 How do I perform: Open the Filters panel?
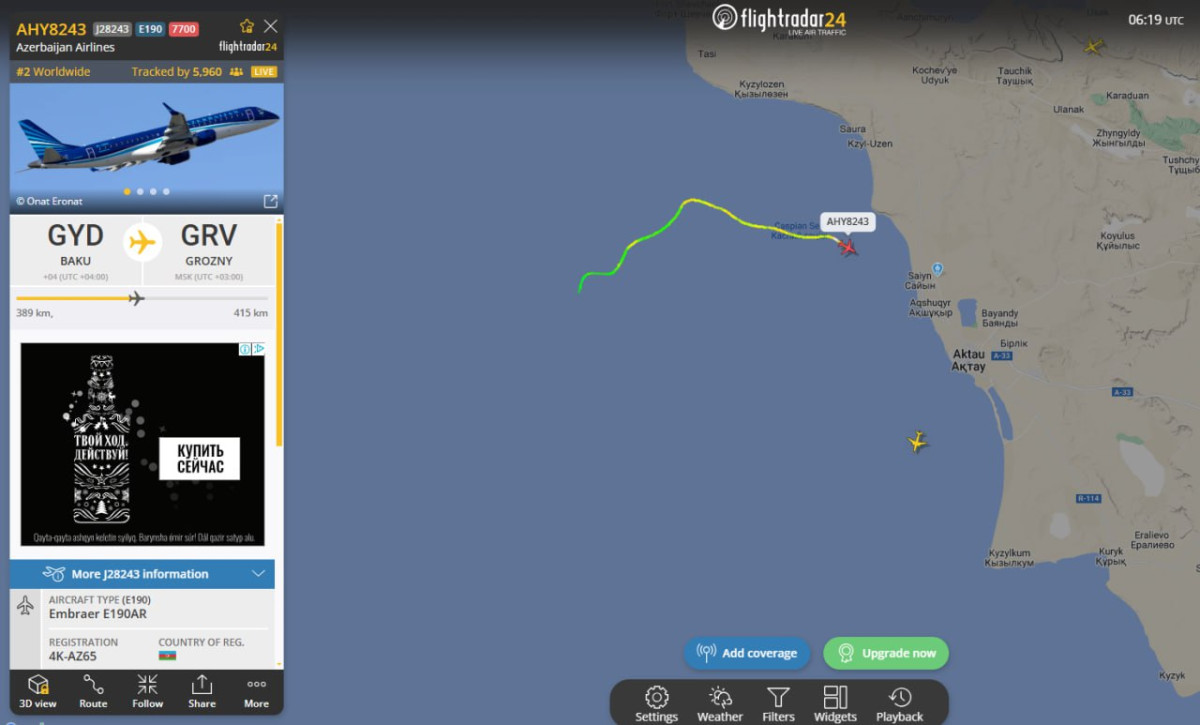click(x=778, y=704)
